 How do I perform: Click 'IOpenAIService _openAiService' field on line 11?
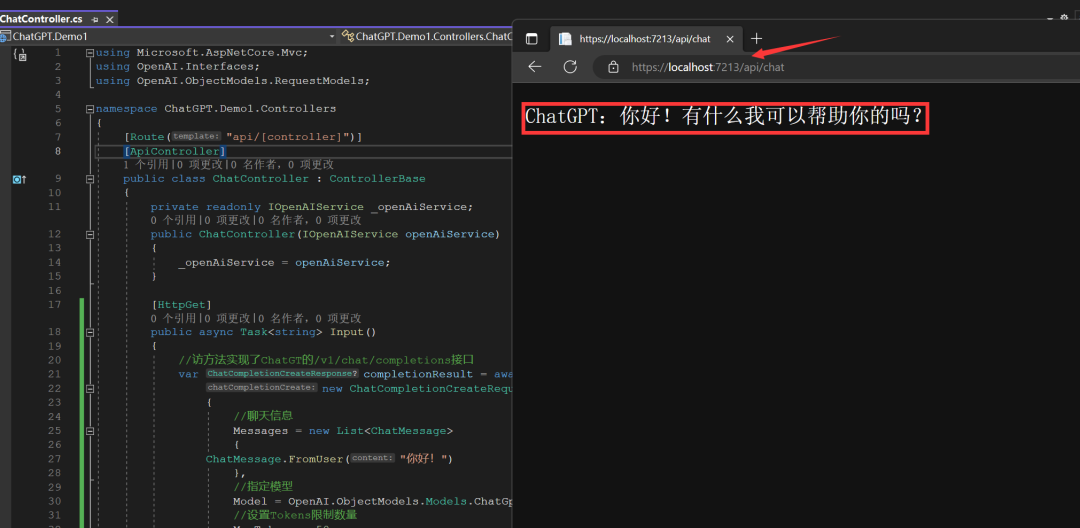pyautogui.click(x=371, y=207)
